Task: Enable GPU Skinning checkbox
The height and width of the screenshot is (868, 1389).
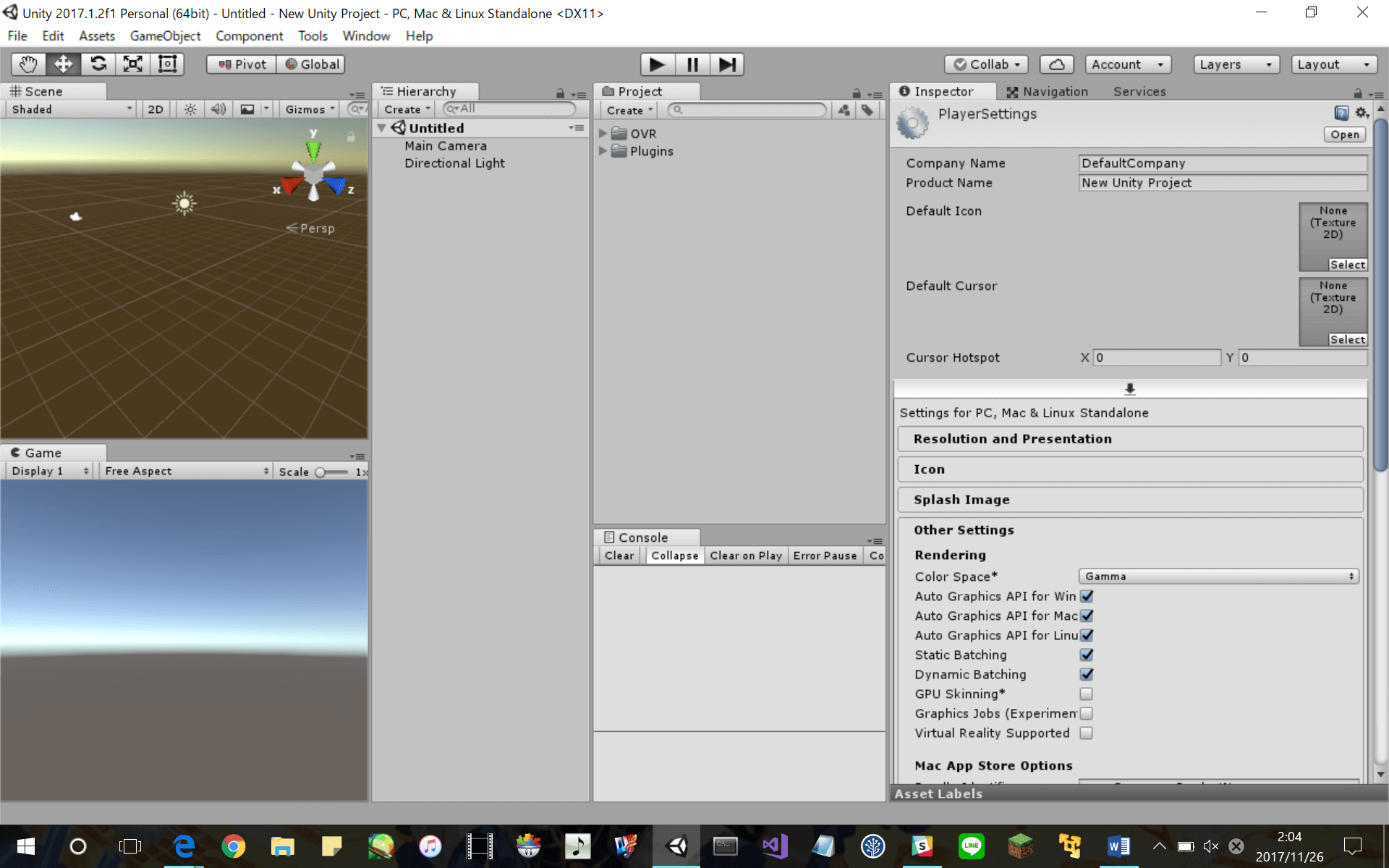Action: [x=1087, y=694]
